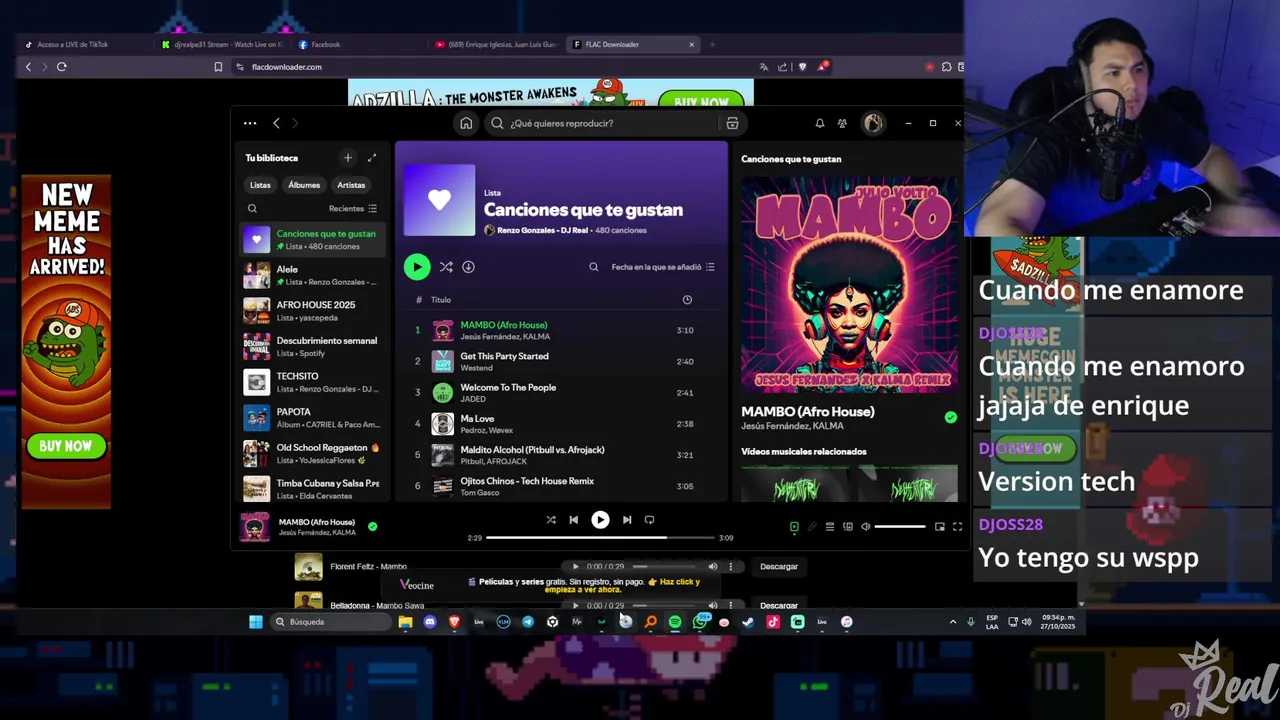Viewport: 1280px width, 720px height.
Task: Open the Recientes sort dropdown in library
Action: point(353,209)
